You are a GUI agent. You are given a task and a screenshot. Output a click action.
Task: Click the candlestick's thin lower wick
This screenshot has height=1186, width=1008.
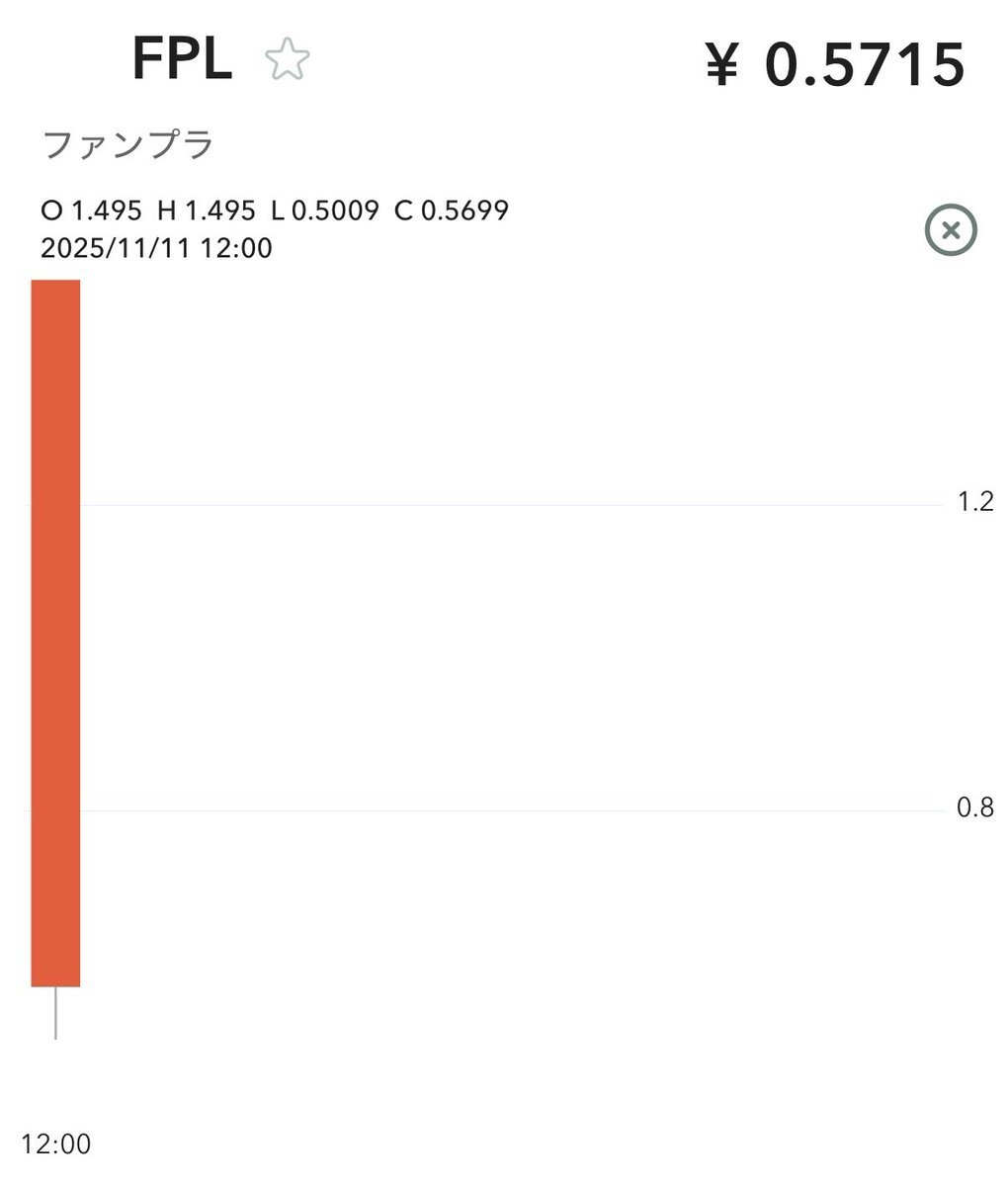click(55, 1013)
